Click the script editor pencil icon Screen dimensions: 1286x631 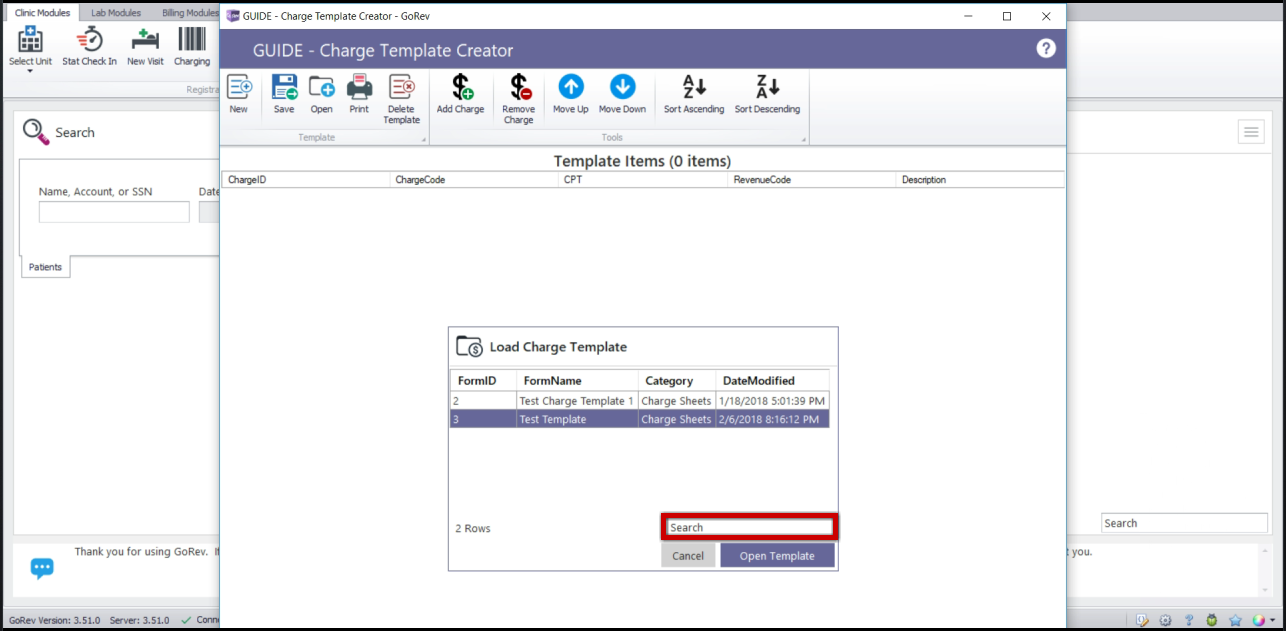1143,620
